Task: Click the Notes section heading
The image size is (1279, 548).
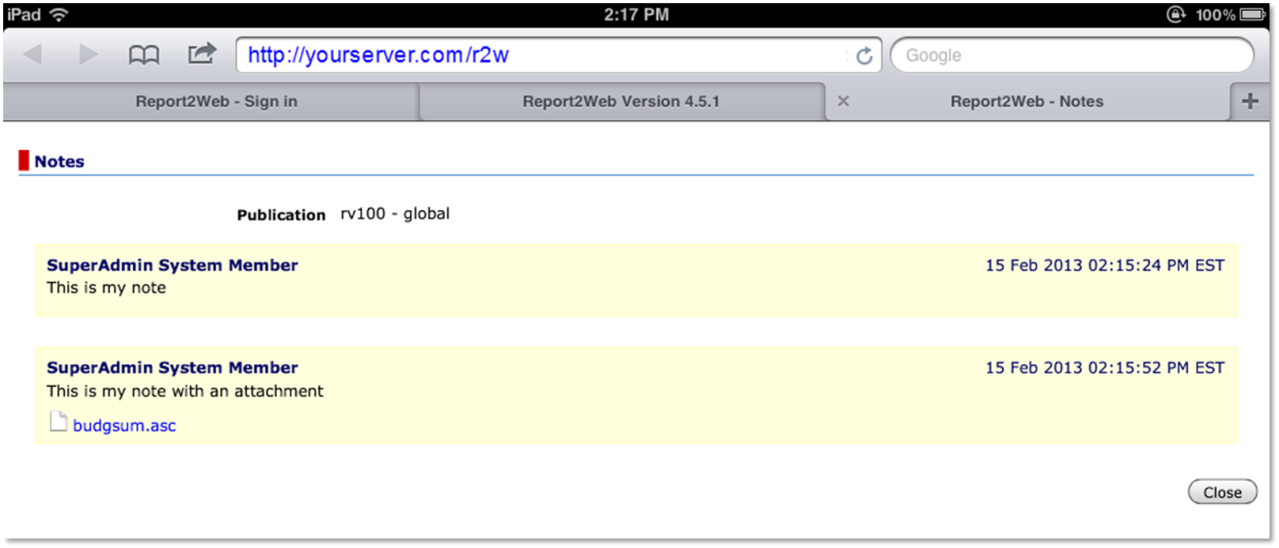Action: click(x=59, y=161)
